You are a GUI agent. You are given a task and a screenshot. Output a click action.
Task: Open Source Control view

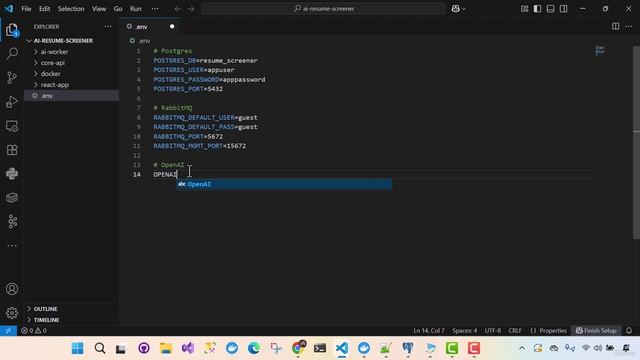point(12,78)
